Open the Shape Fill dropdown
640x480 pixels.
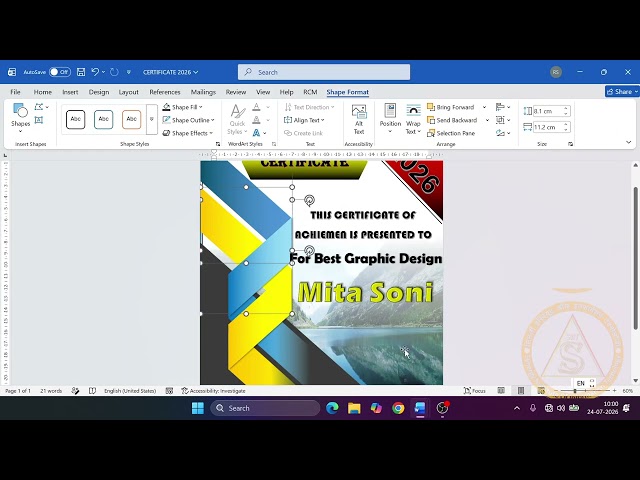pyautogui.click(x=182, y=107)
